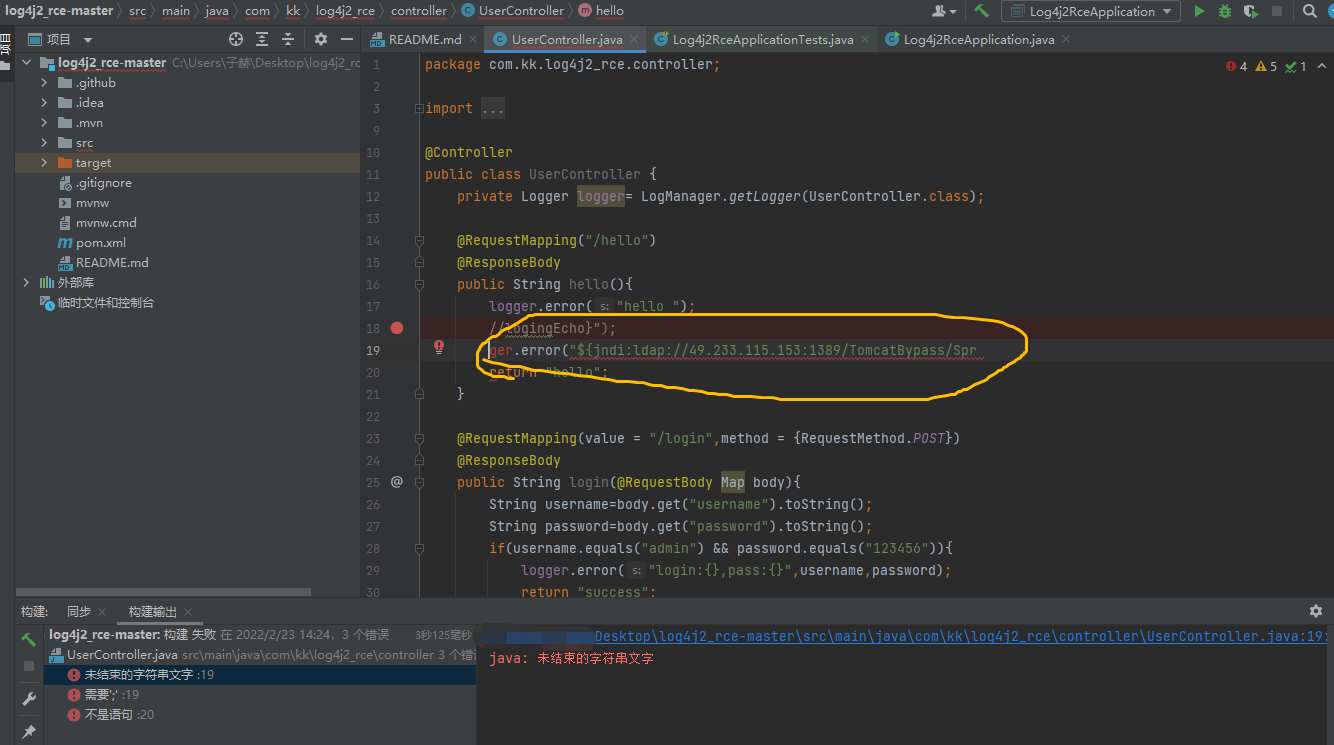1334x745 pixels.
Task: Close the 构建输出 tab
Action: [188, 612]
